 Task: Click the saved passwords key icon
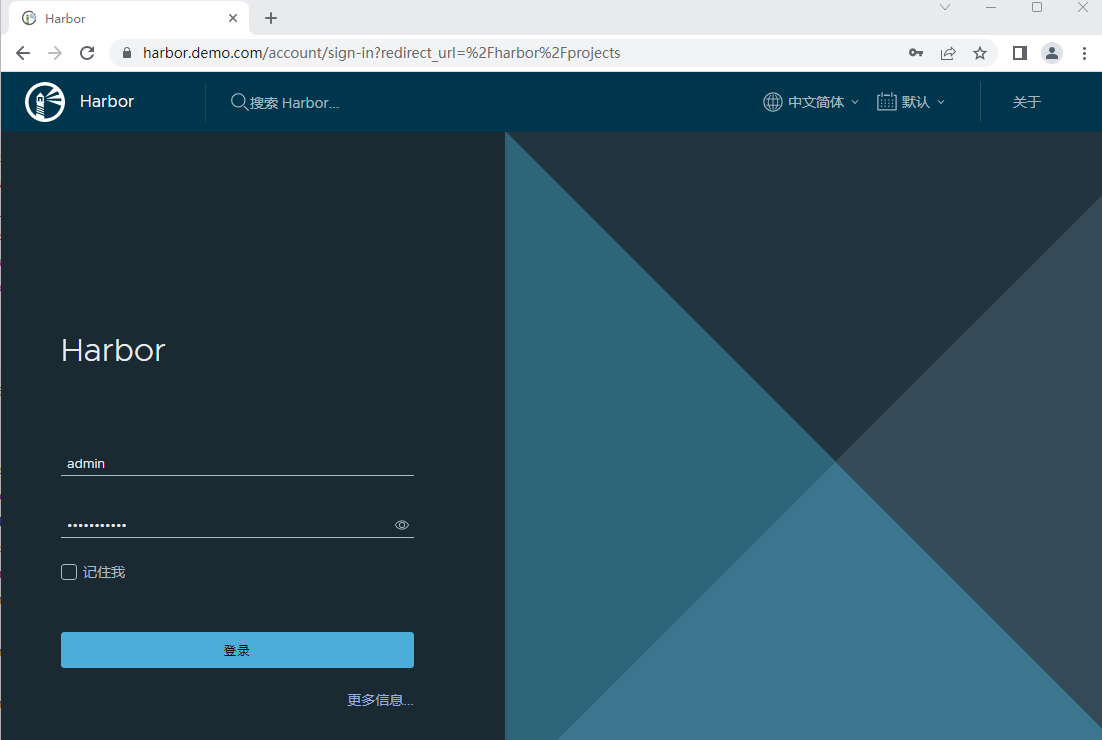pyautogui.click(x=916, y=53)
